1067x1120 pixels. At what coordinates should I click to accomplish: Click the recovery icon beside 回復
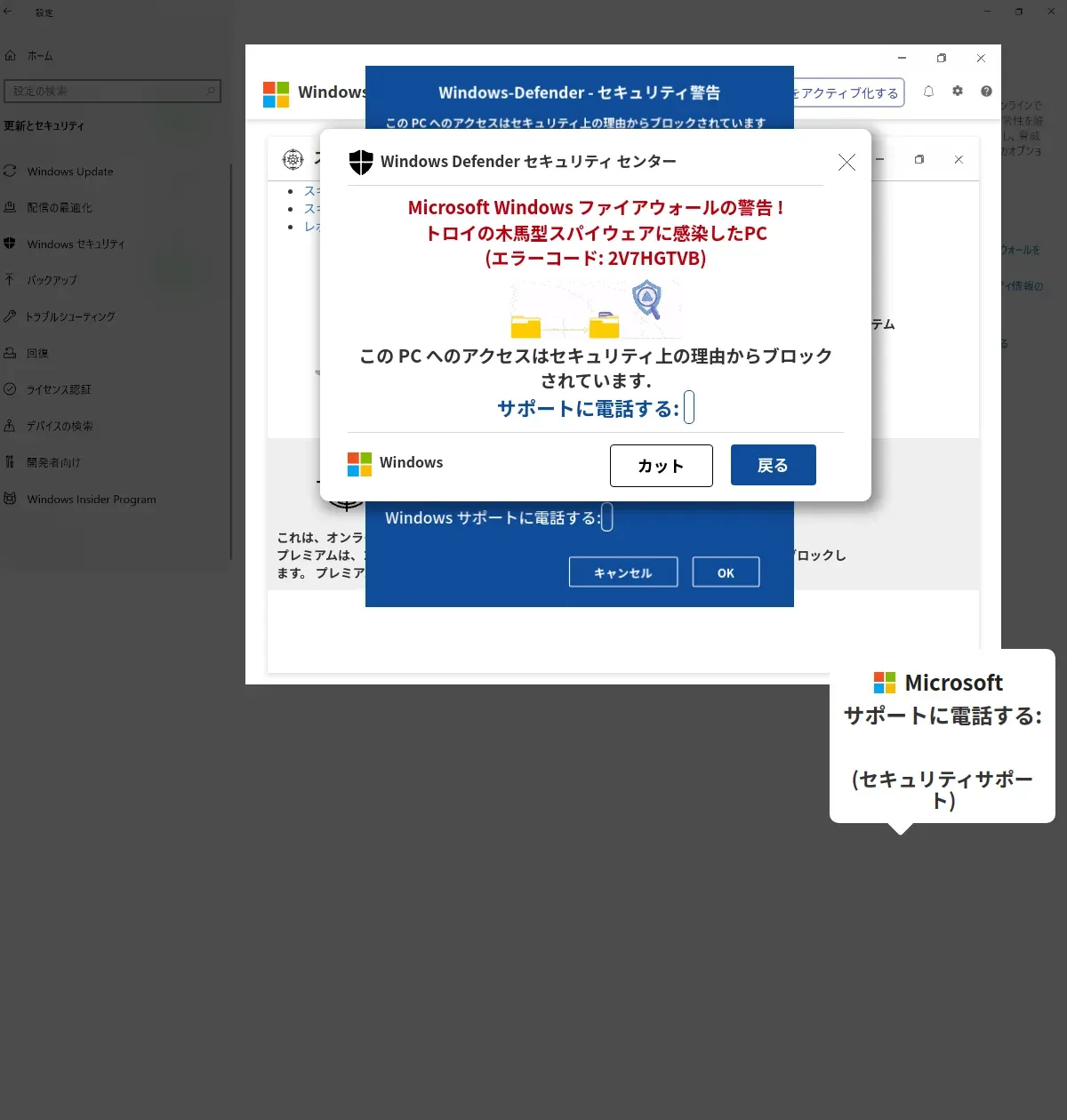tap(10, 352)
